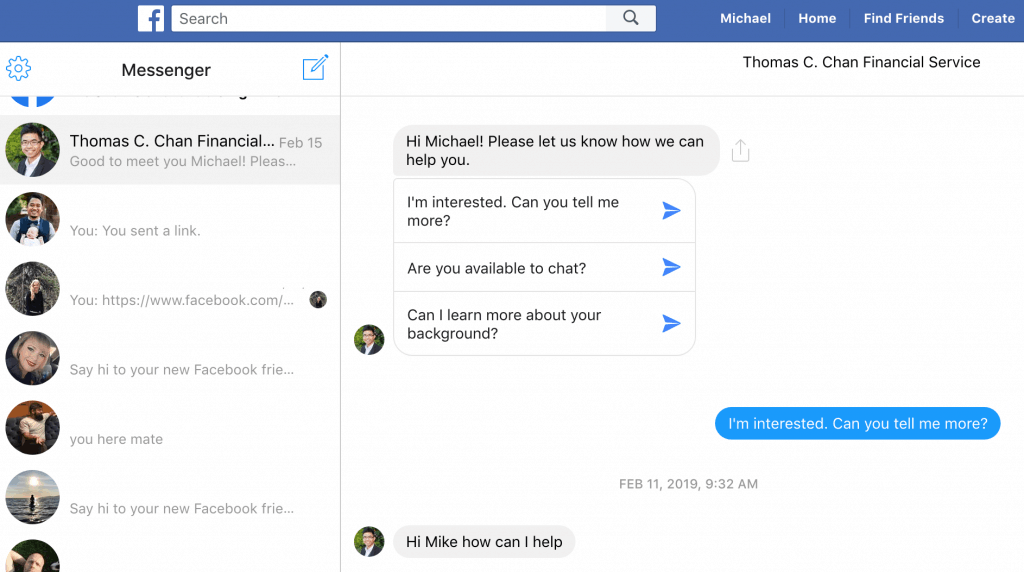The width and height of the screenshot is (1024, 572).
Task: Open Create in top navigation
Action: point(993,18)
